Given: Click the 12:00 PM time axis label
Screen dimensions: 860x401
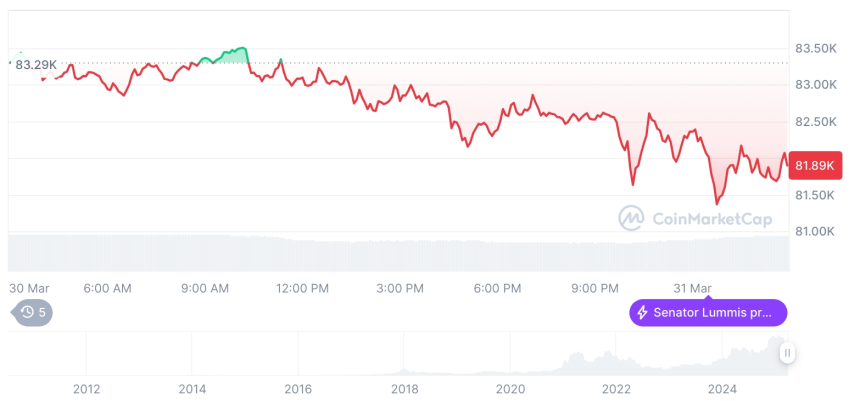Looking at the screenshot, I should click(302, 288).
